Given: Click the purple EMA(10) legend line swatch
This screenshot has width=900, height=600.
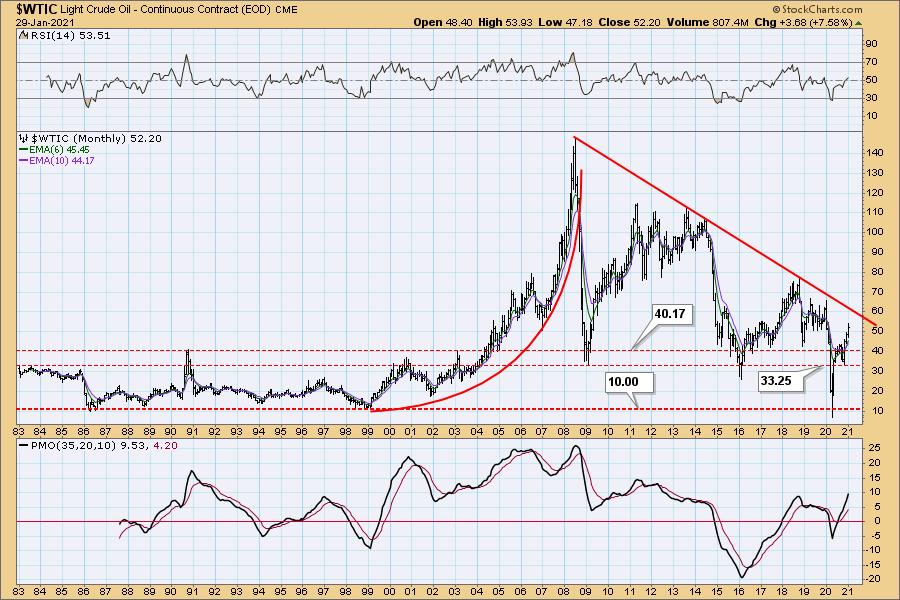Looking at the screenshot, I should (24, 160).
